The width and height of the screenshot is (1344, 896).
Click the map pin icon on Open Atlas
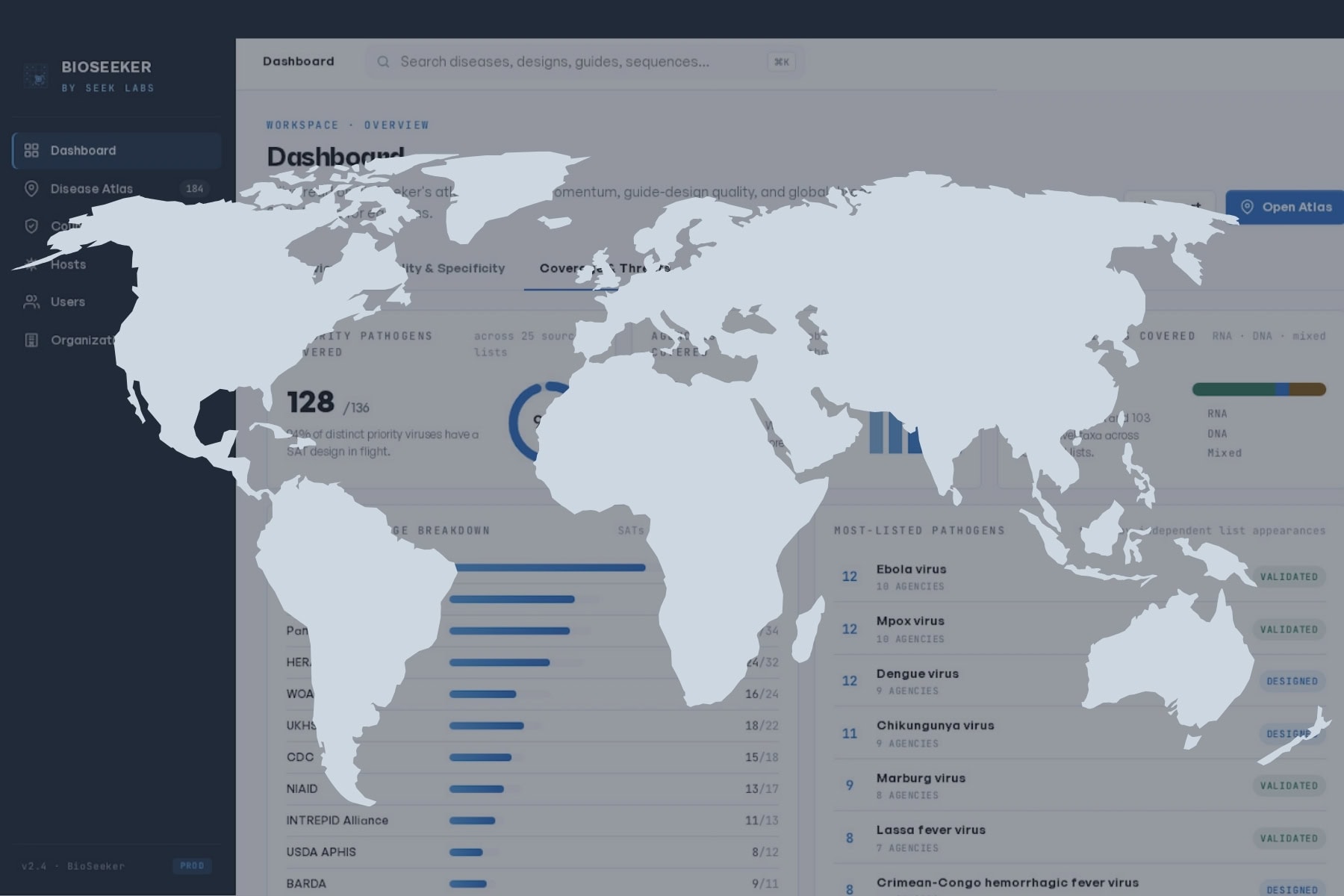click(x=1247, y=208)
